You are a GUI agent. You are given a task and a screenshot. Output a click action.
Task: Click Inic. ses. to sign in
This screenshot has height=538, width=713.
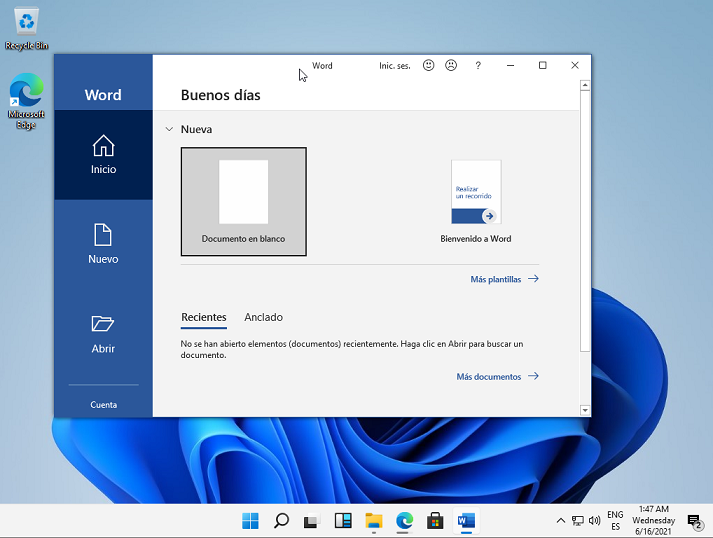point(395,66)
